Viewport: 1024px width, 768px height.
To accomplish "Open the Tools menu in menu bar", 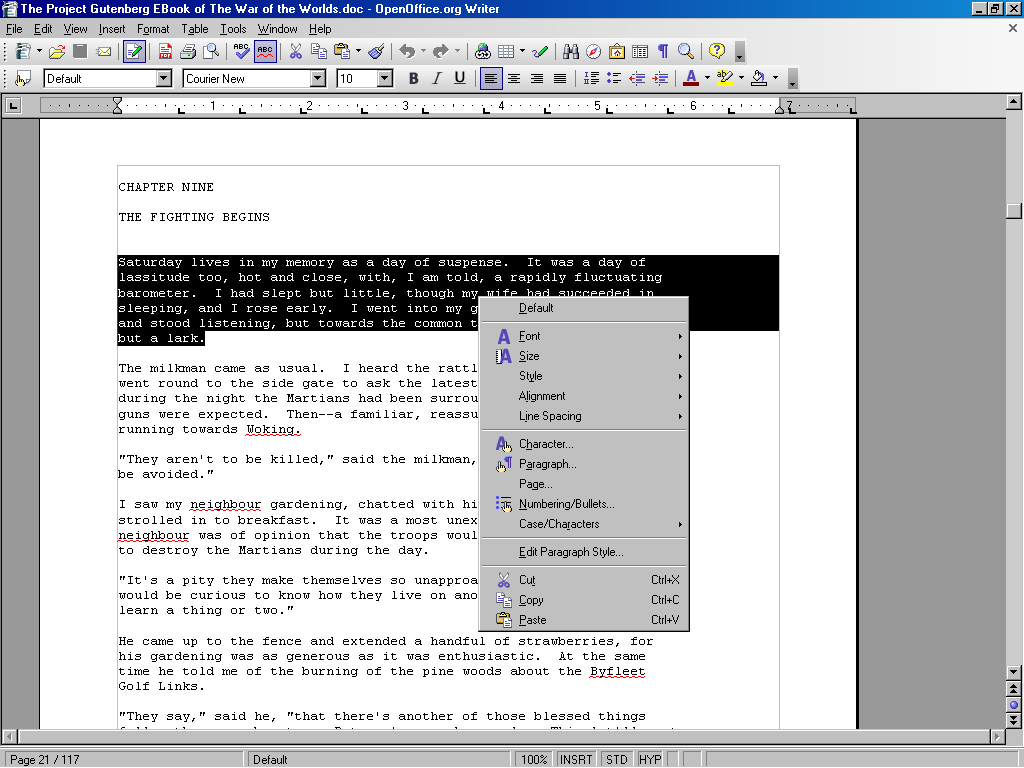I will pyautogui.click(x=233, y=29).
